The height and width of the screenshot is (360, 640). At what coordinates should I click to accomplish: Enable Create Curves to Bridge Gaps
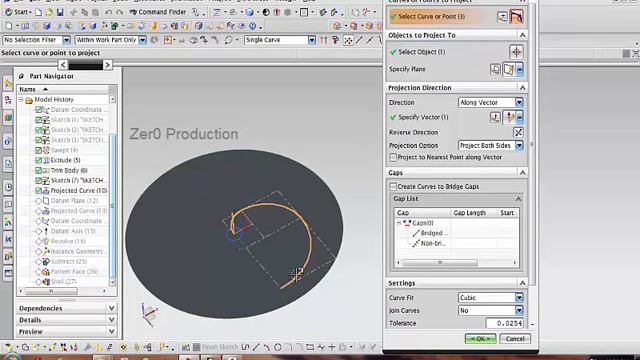(x=393, y=187)
